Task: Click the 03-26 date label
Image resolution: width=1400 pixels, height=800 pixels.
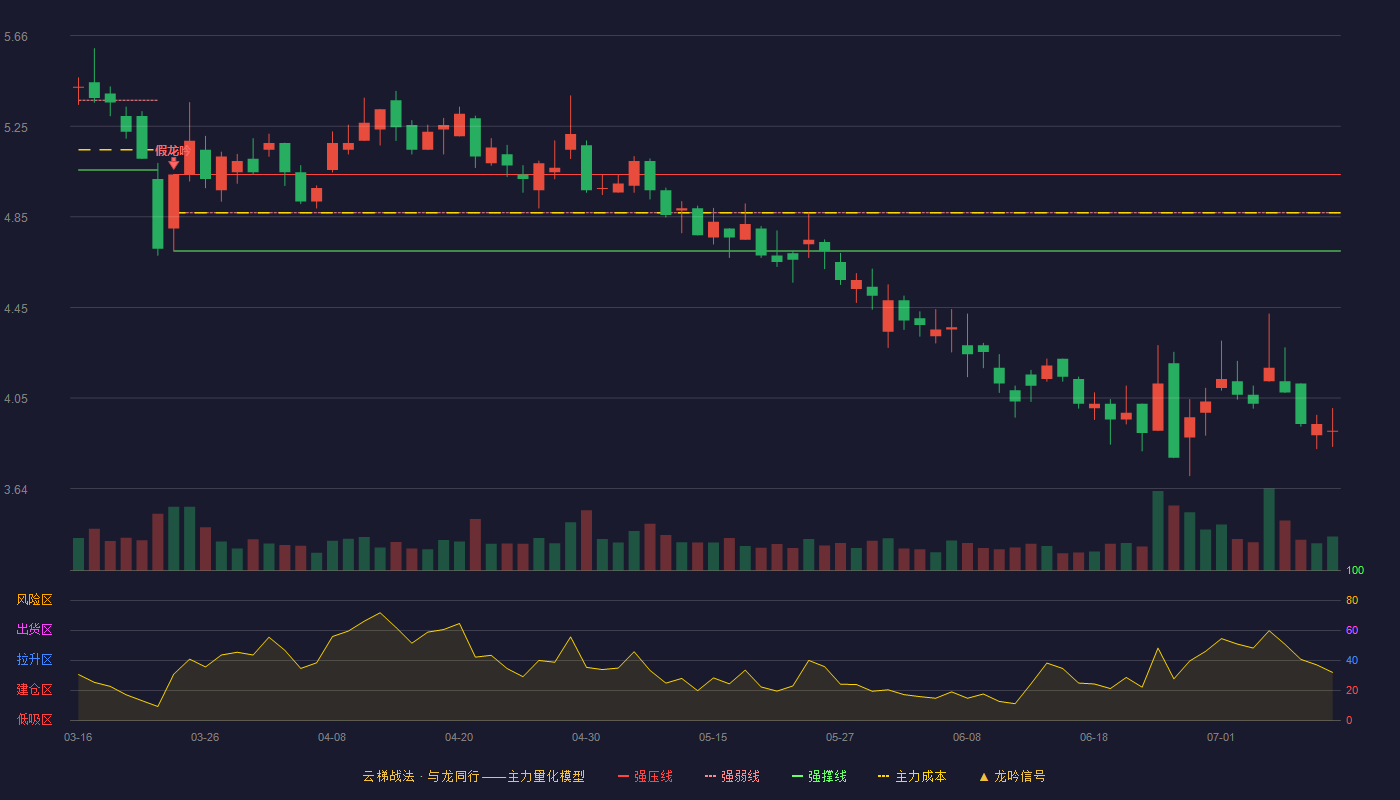Action: click(205, 737)
